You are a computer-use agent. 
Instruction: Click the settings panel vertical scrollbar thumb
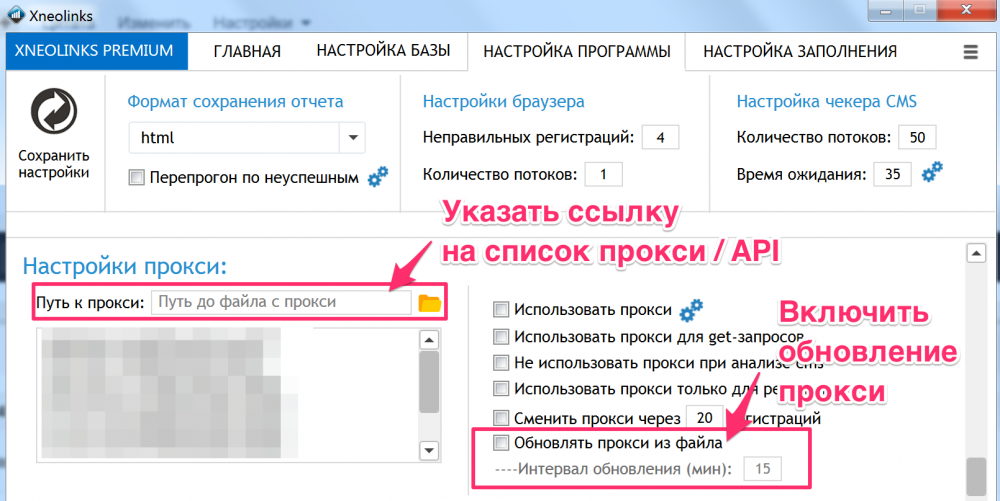click(x=976, y=476)
